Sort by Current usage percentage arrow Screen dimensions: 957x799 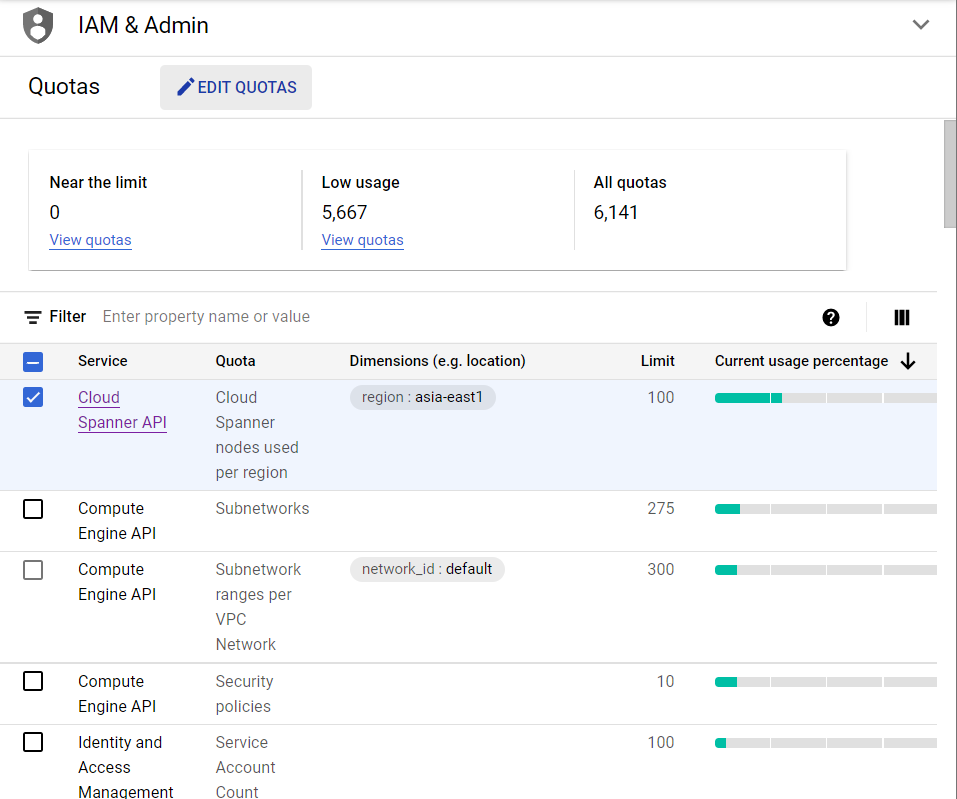click(x=907, y=361)
